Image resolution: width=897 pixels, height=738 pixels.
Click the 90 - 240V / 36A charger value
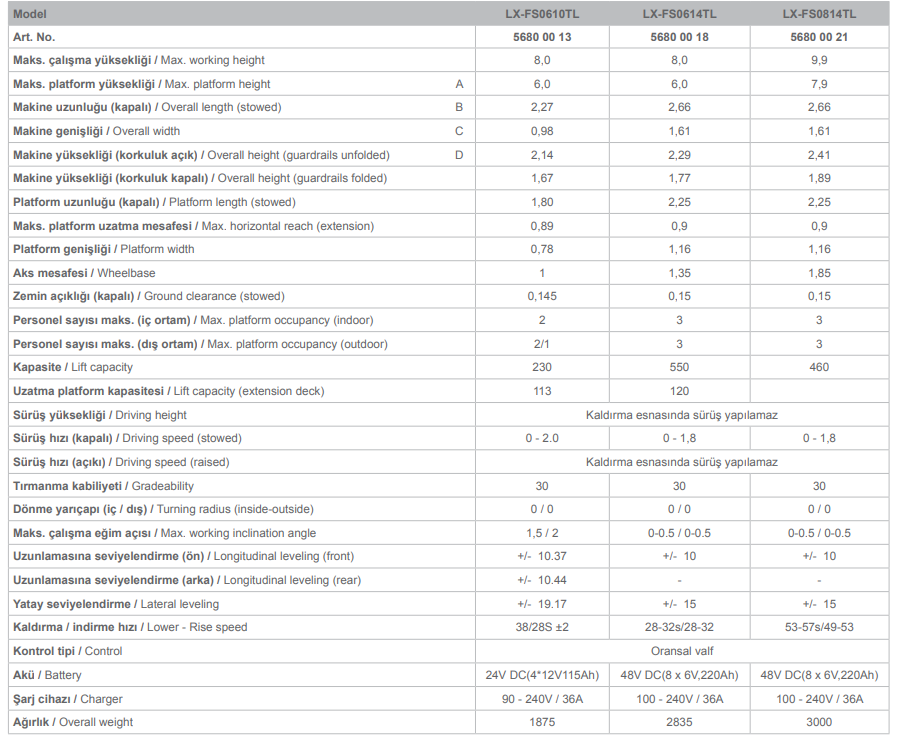point(541,699)
